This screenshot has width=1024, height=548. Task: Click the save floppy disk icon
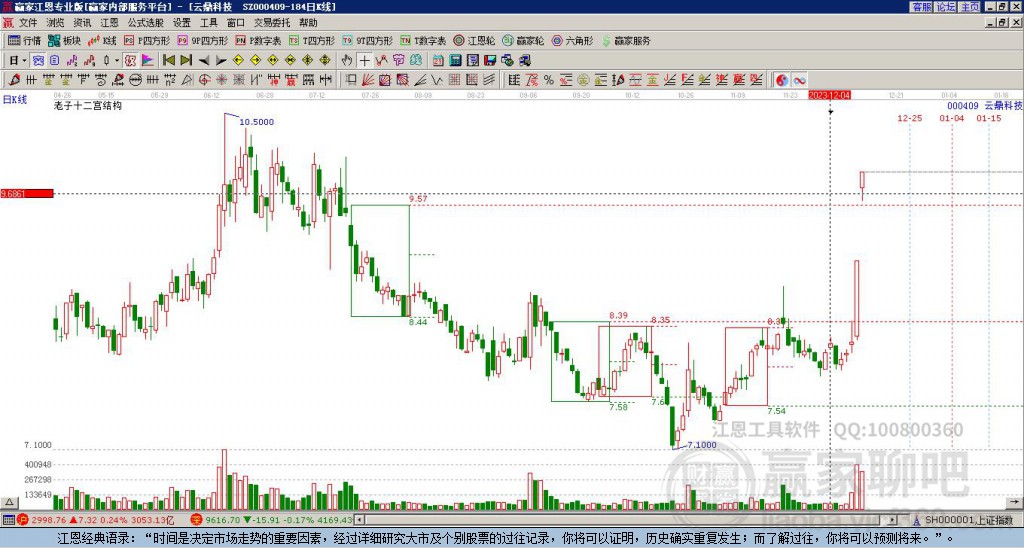[x=490, y=61]
